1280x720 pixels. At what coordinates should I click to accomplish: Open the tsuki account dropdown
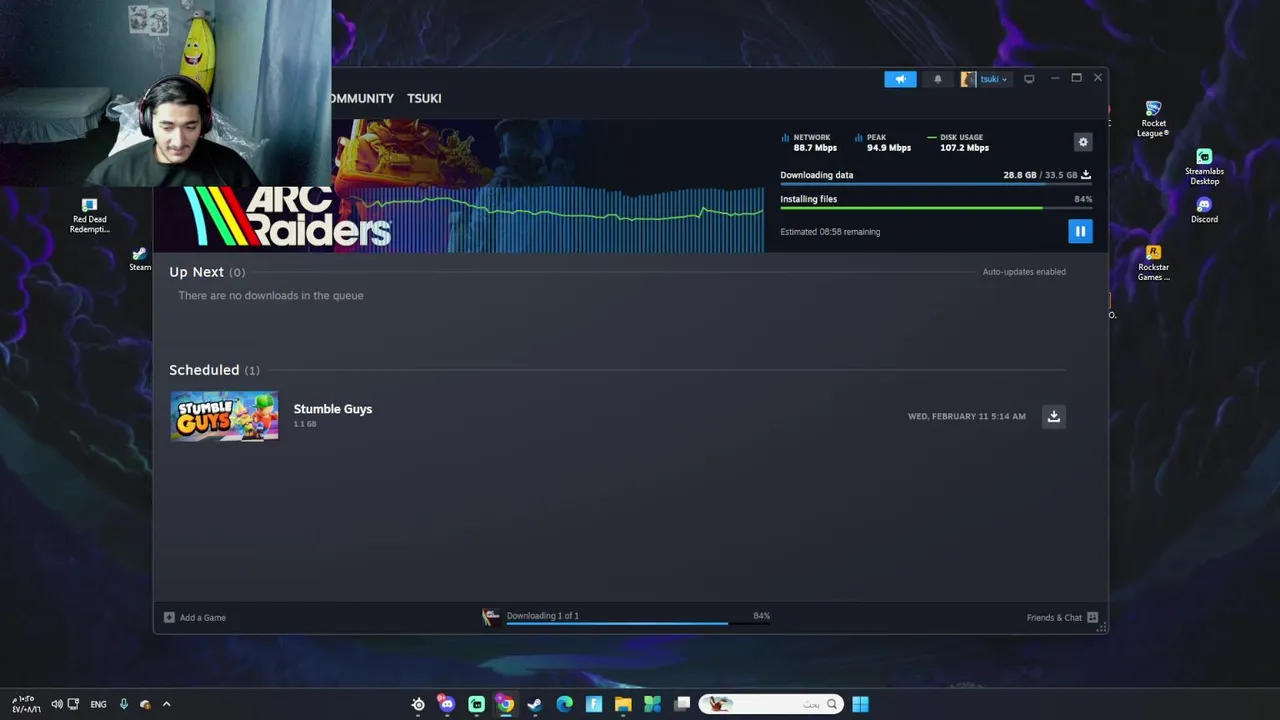[x=993, y=79]
